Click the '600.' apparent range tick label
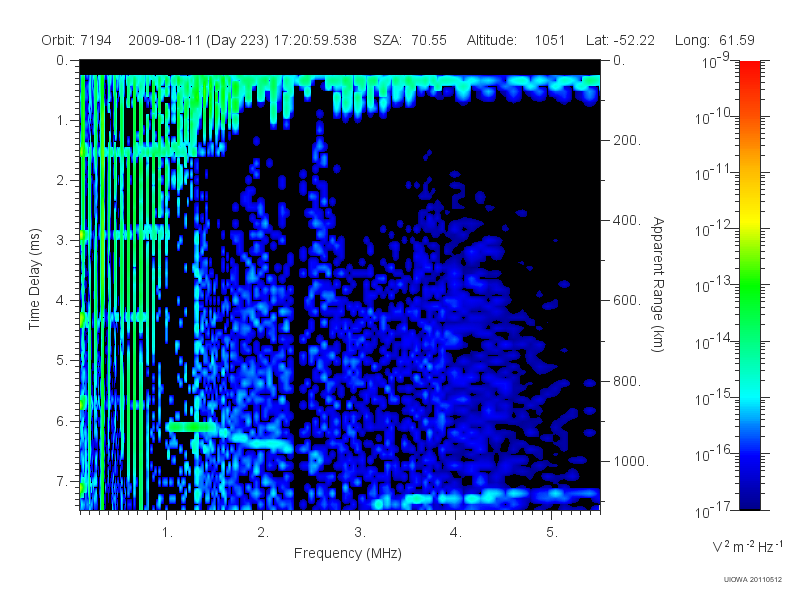Image resolution: width=800 pixels, height=600 pixels. [627, 301]
